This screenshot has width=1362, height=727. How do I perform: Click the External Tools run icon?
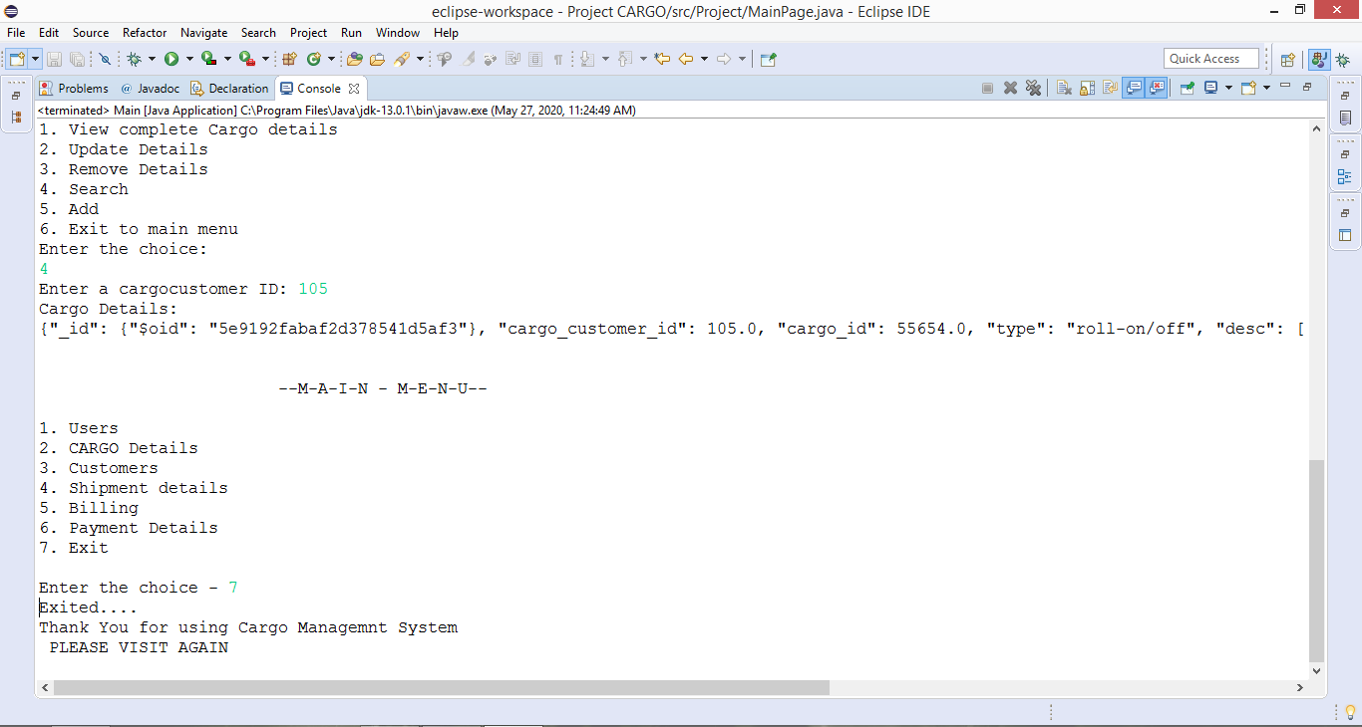(246, 59)
